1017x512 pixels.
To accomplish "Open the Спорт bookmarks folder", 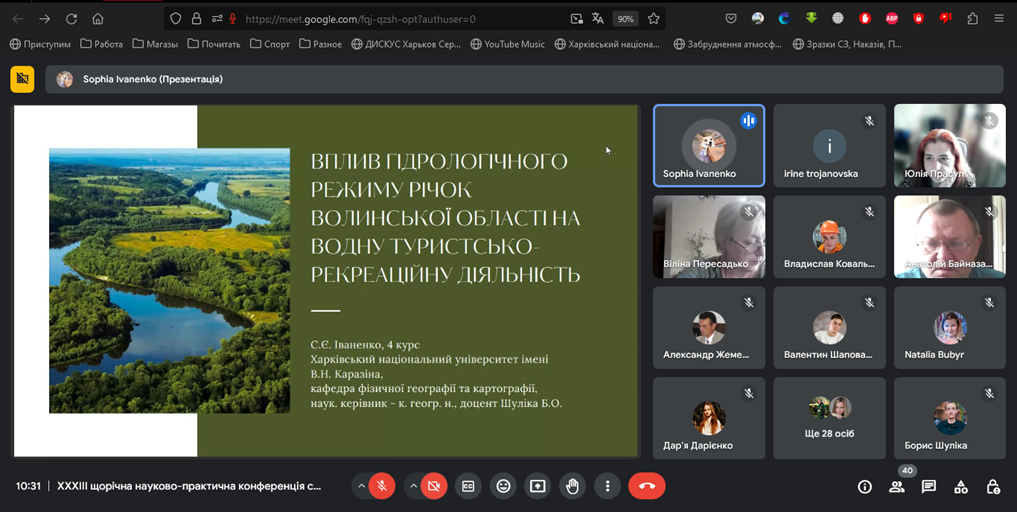I will coord(270,44).
